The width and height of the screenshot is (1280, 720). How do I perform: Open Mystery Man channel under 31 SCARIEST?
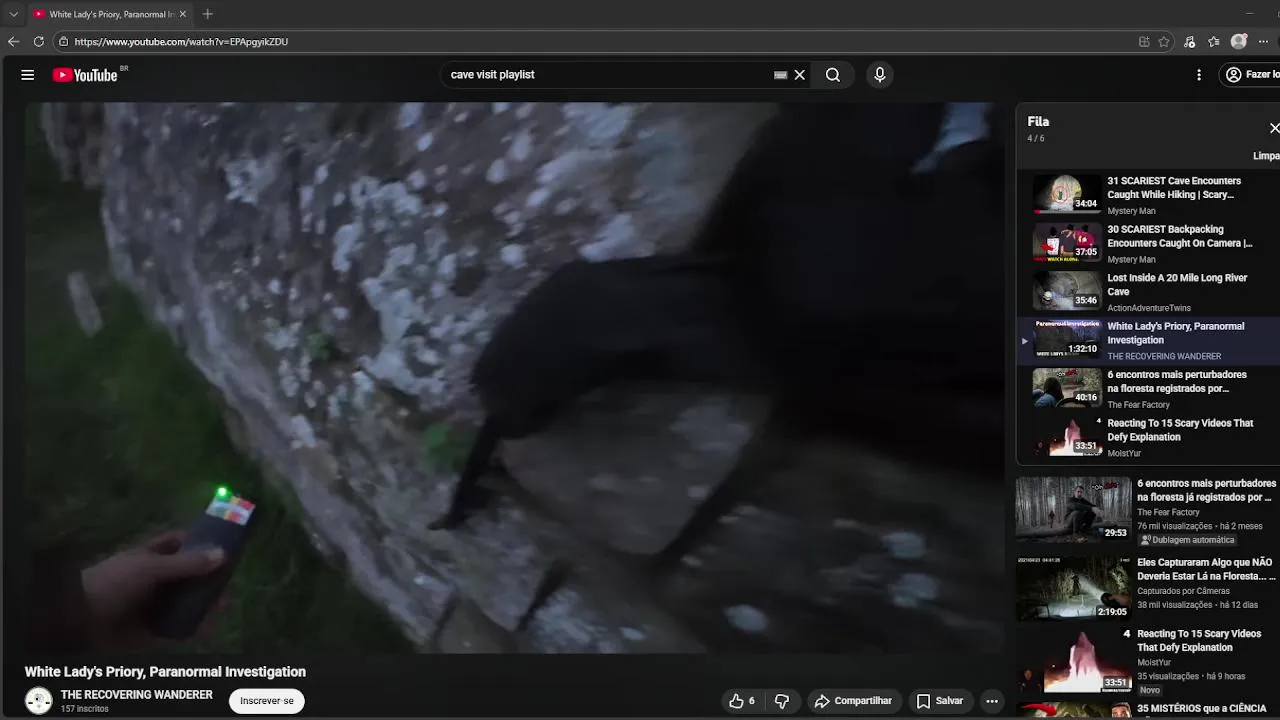tap(1131, 211)
